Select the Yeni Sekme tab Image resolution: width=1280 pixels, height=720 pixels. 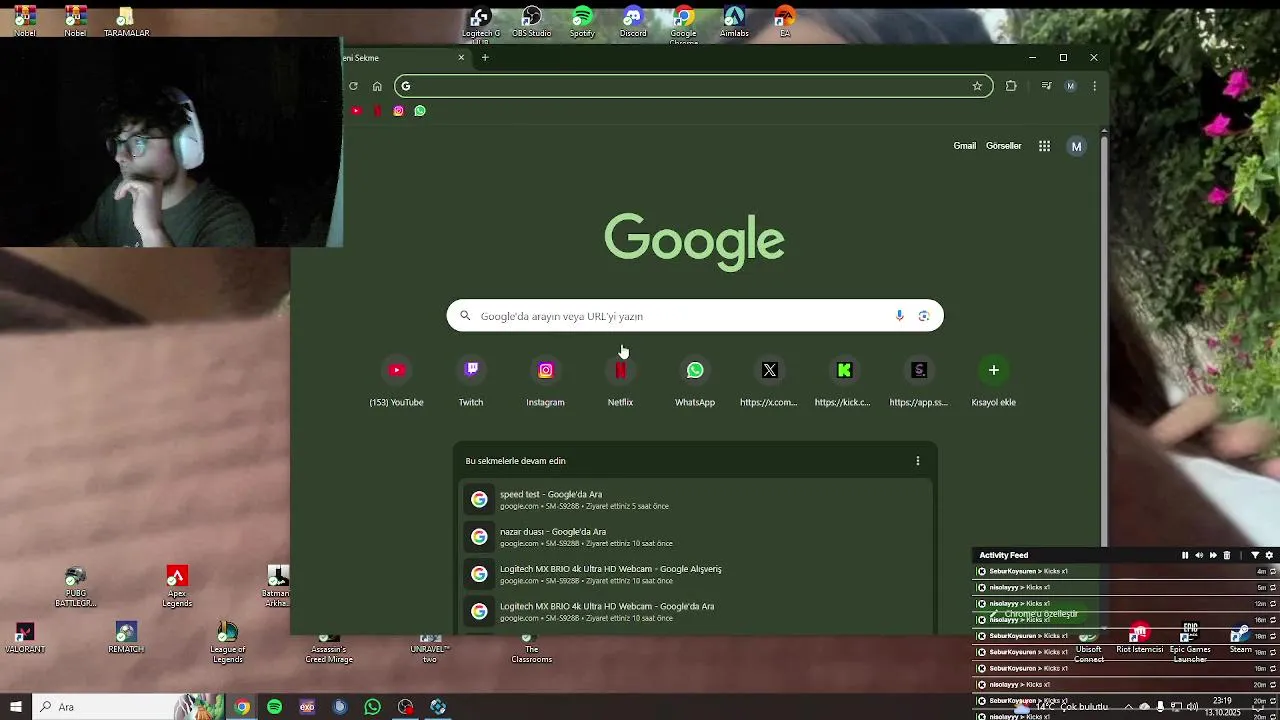[400, 58]
